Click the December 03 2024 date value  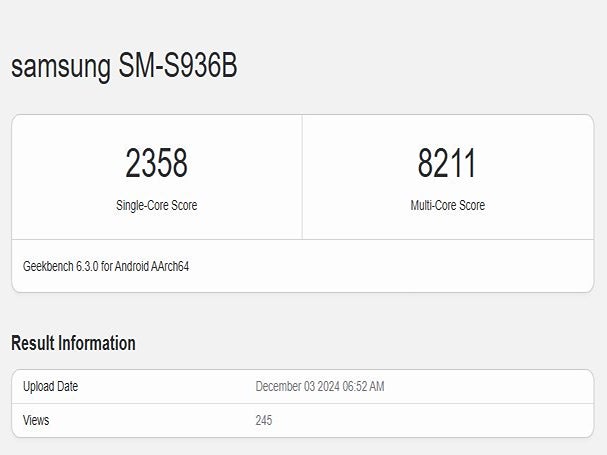[298, 386]
